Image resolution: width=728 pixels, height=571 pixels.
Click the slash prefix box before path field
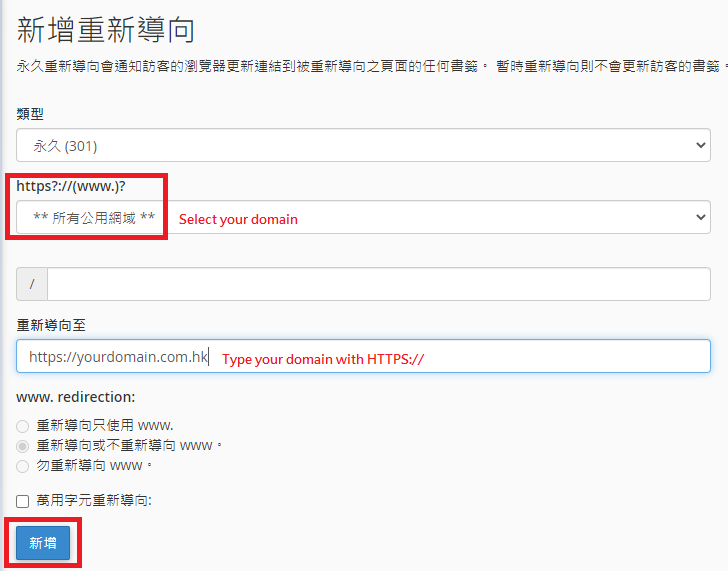coord(32,284)
